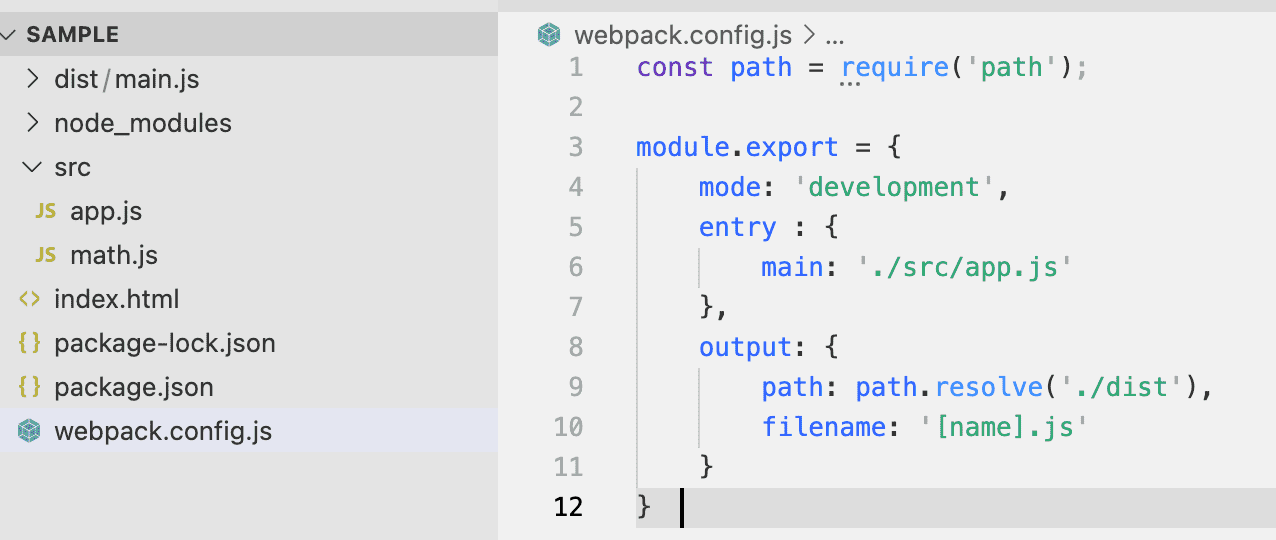This screenshot has width=1276, height=540.
Task: Open package.json file
Action: 134,387
